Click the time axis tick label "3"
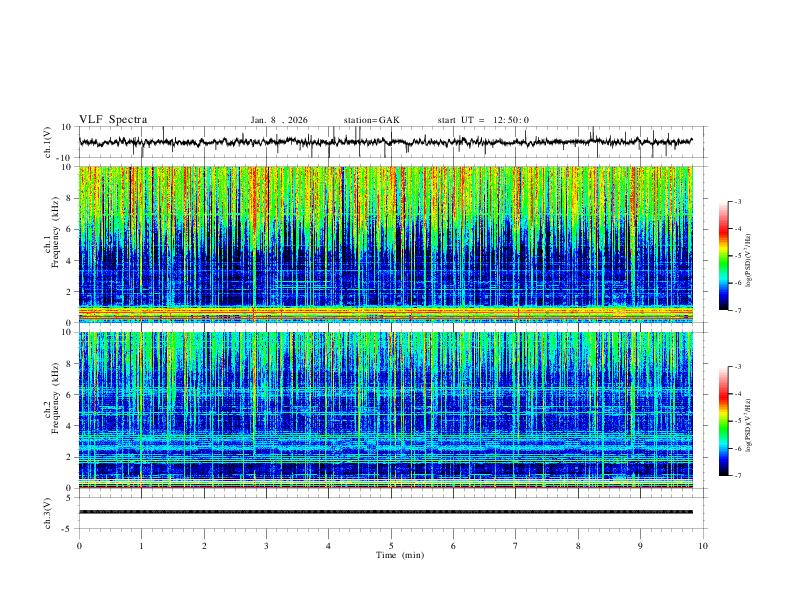Screen dimensions: 792x612 tap(266, 546)
